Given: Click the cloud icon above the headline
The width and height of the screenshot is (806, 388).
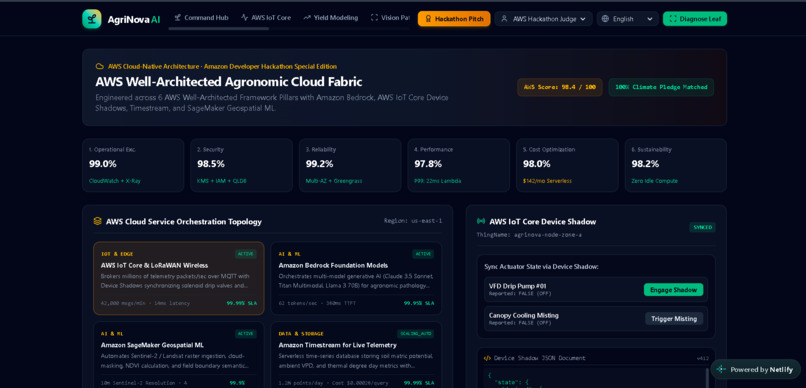Looking at the screenshot, I should point(100,66).
